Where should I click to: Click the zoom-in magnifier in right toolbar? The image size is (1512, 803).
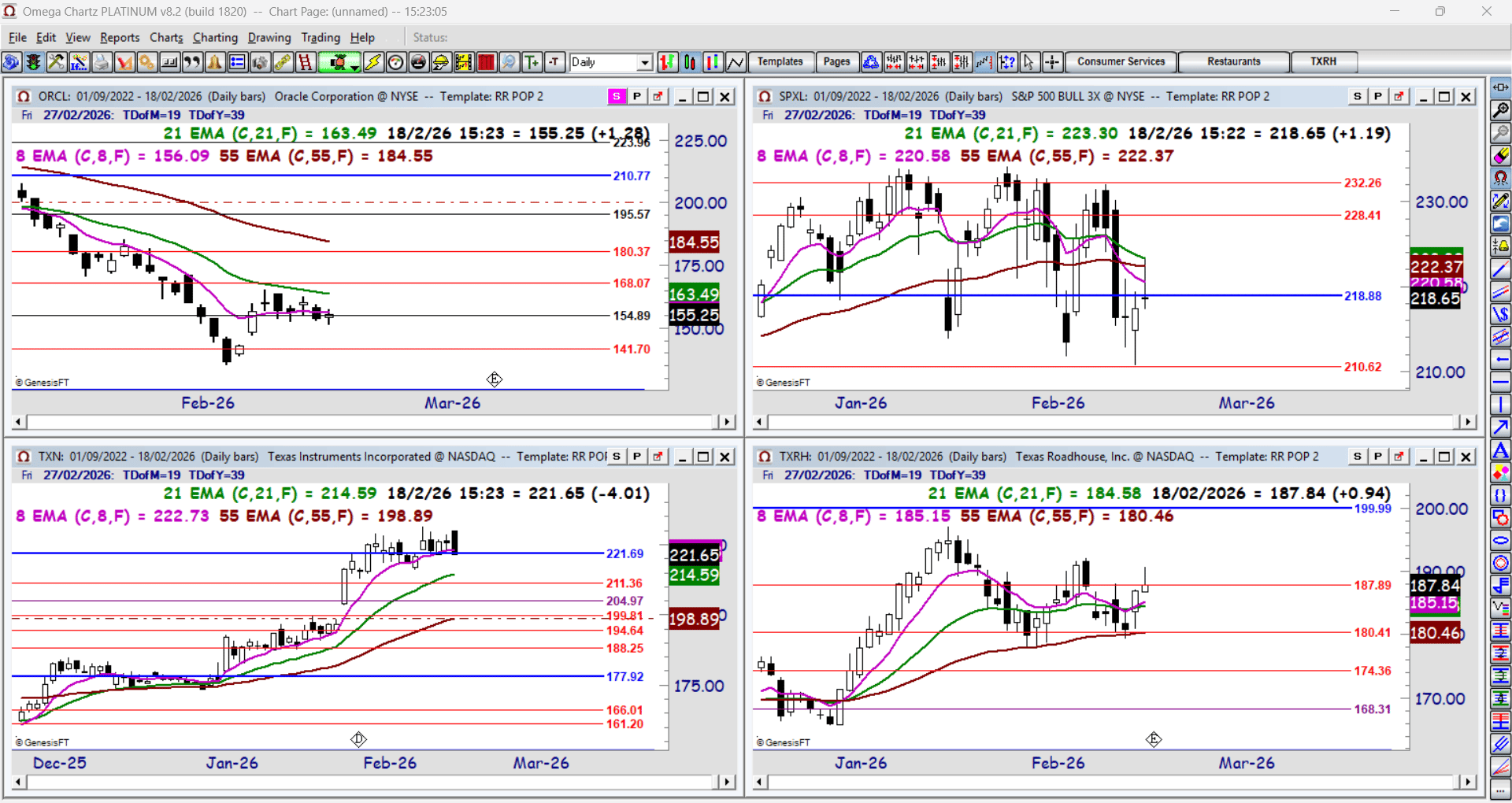[x=1500, y=110]
